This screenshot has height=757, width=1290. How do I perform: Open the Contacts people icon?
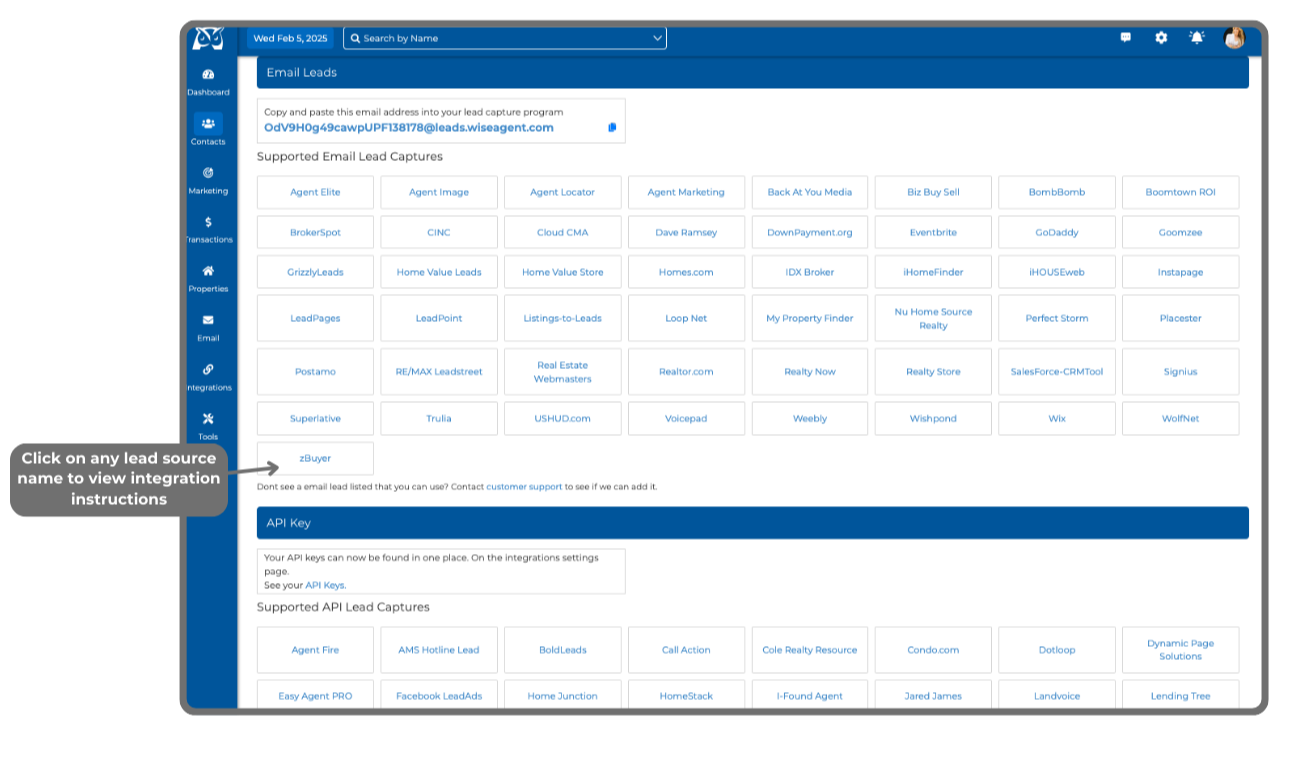(x=208, y=124)
